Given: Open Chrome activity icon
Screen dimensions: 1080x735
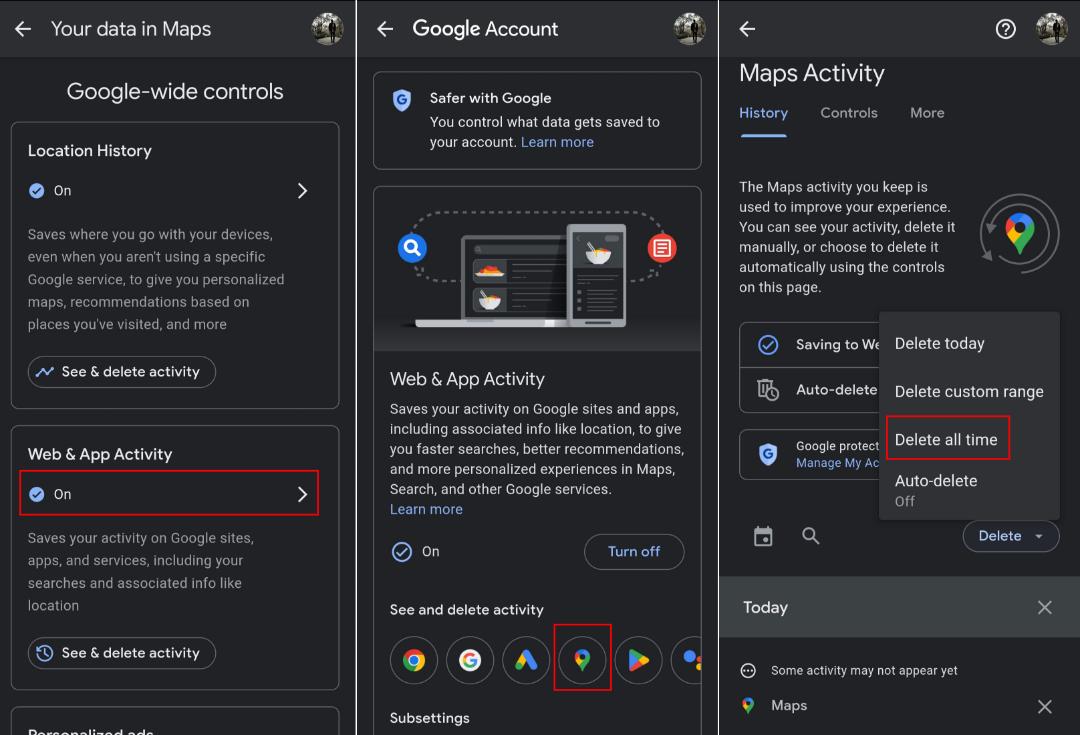Looking at the screenshot, I should pyautogui.click(x=414, y=660).
